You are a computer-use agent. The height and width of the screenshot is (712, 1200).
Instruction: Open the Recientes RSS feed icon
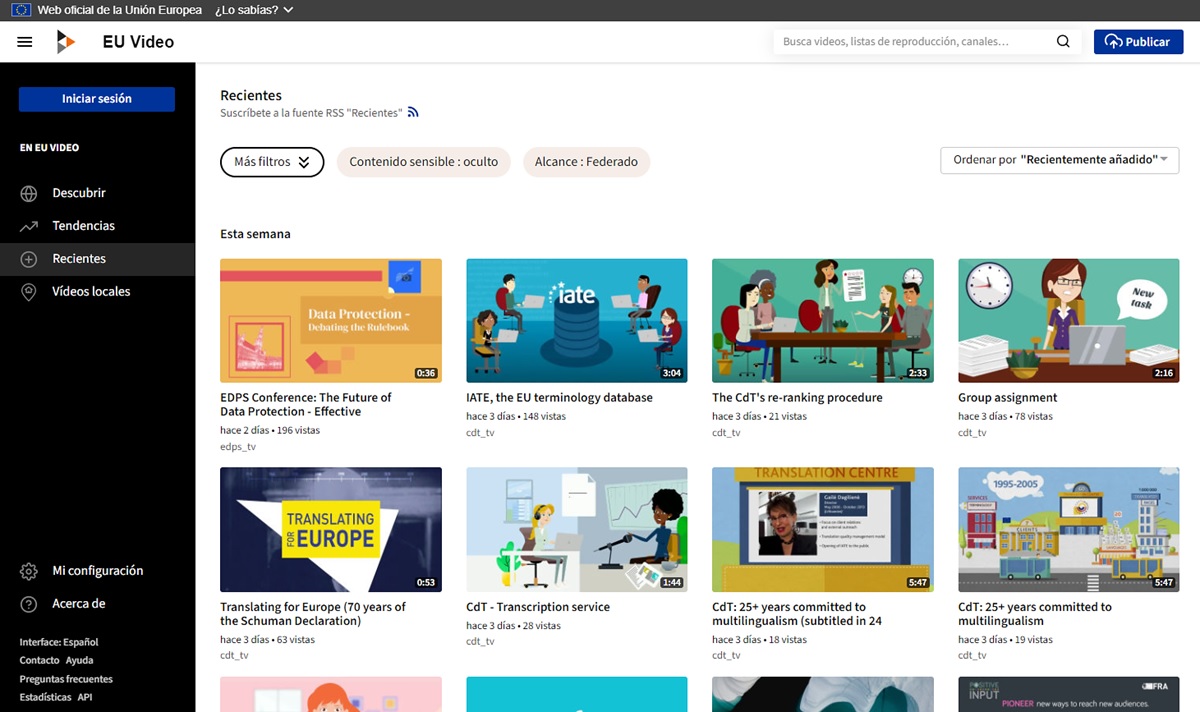pos(413,113)
